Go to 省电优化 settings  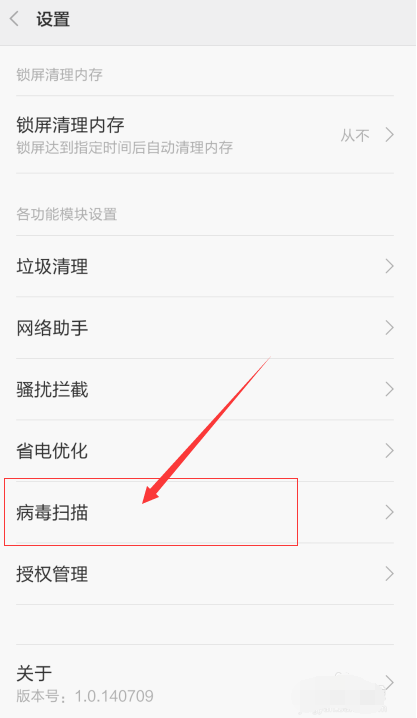[205, 451]
